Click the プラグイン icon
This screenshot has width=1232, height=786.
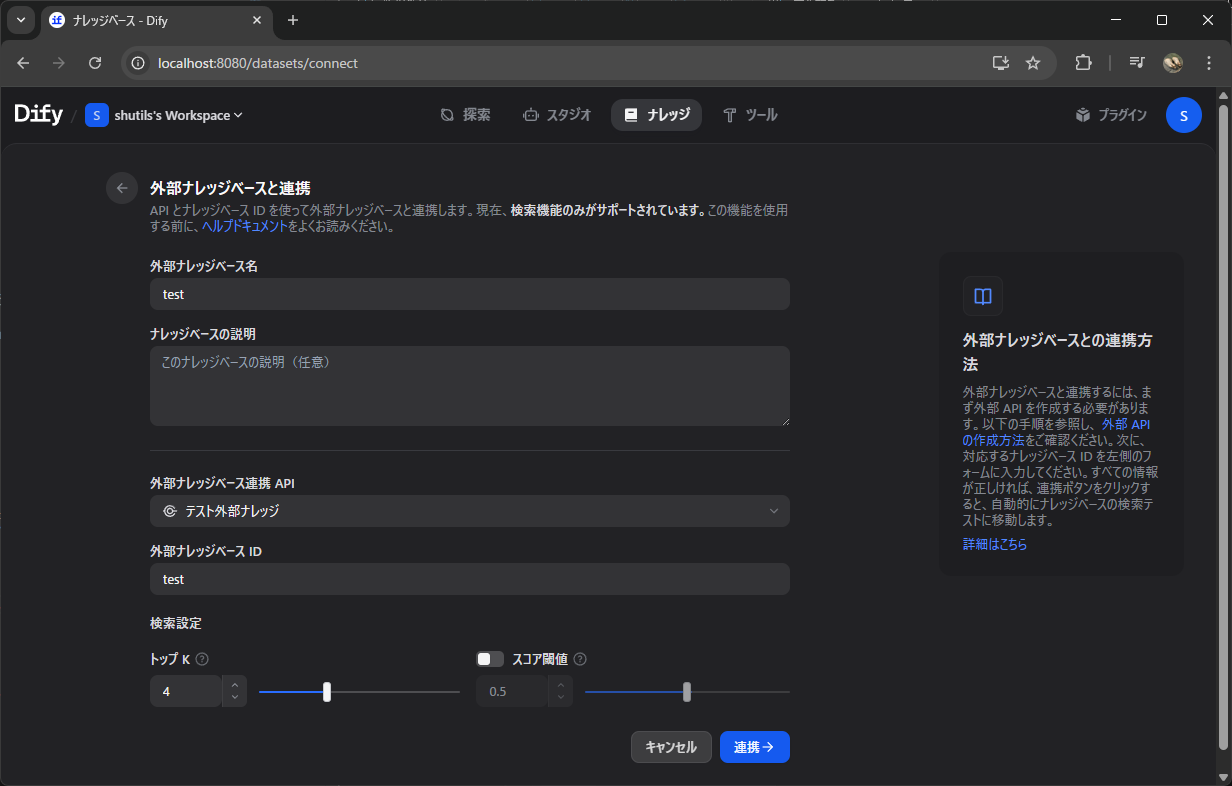pyautogui.click(x=1082, y=114)
